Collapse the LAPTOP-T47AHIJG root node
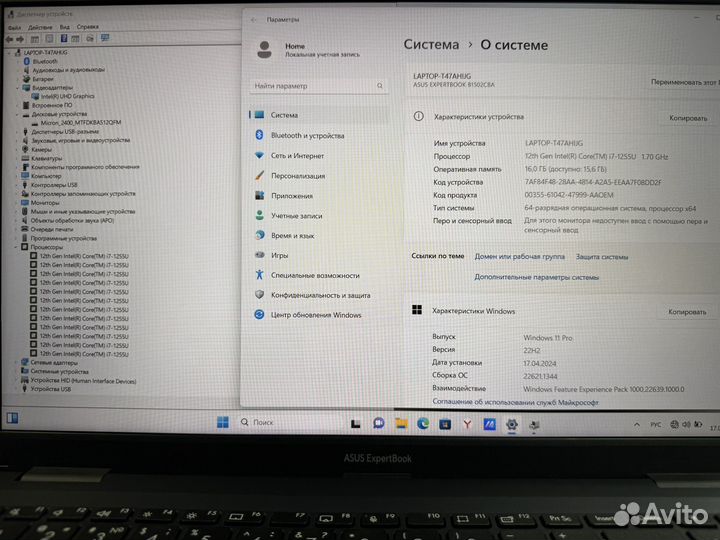 tap(10, 52)
